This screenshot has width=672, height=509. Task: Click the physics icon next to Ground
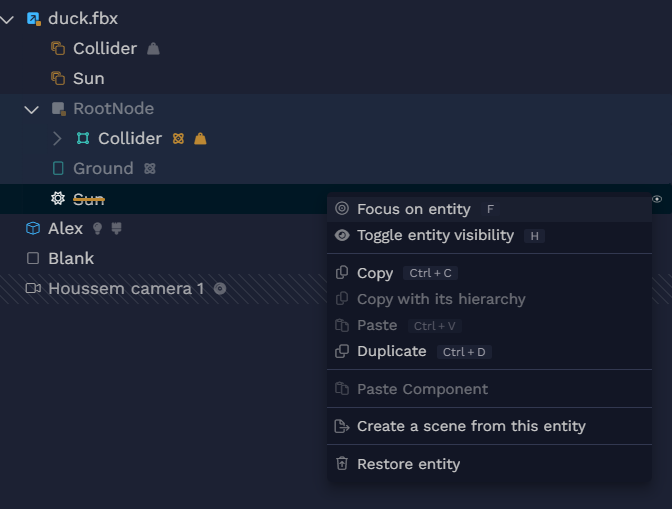[150, 168]
